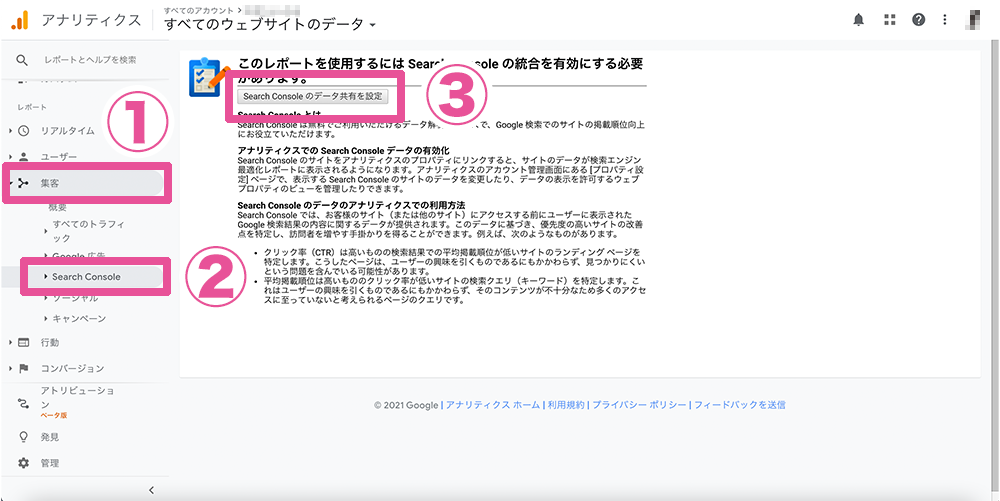Open the リアルタイム report menu
The image size is (1000, 501).
(x=67, y=131)
